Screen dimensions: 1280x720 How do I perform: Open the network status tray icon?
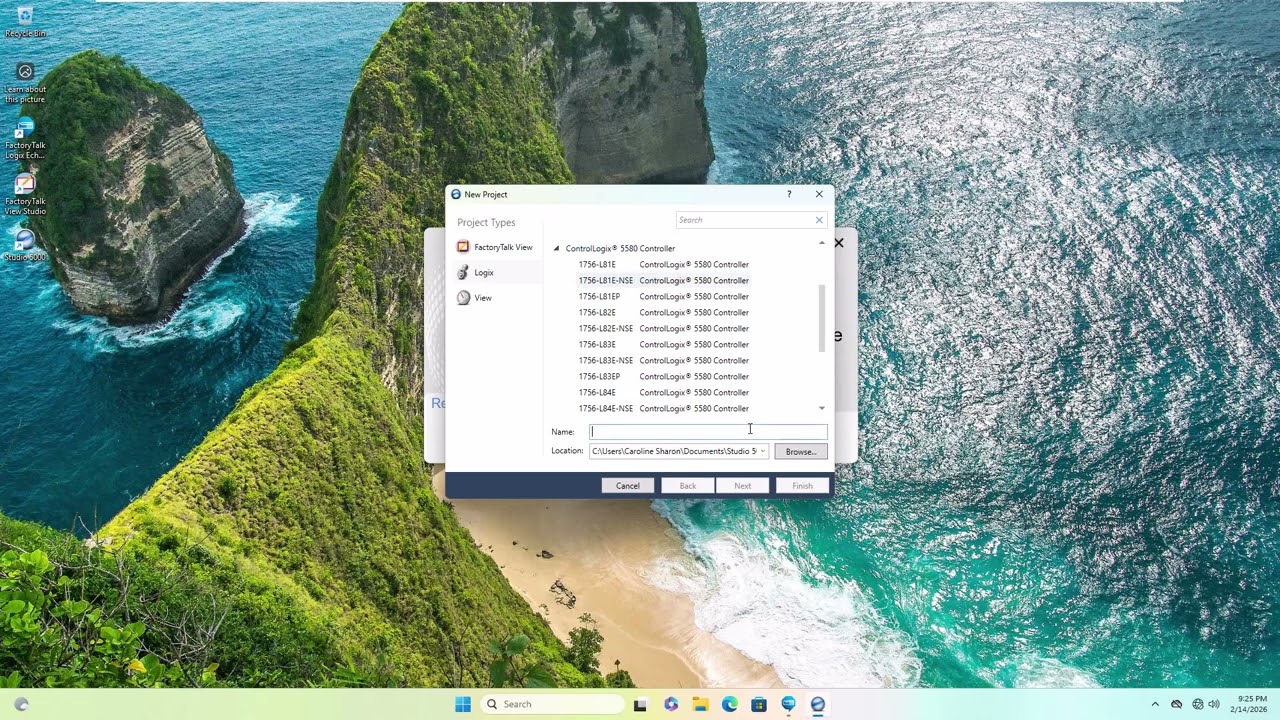click(x=1198, y=704)
